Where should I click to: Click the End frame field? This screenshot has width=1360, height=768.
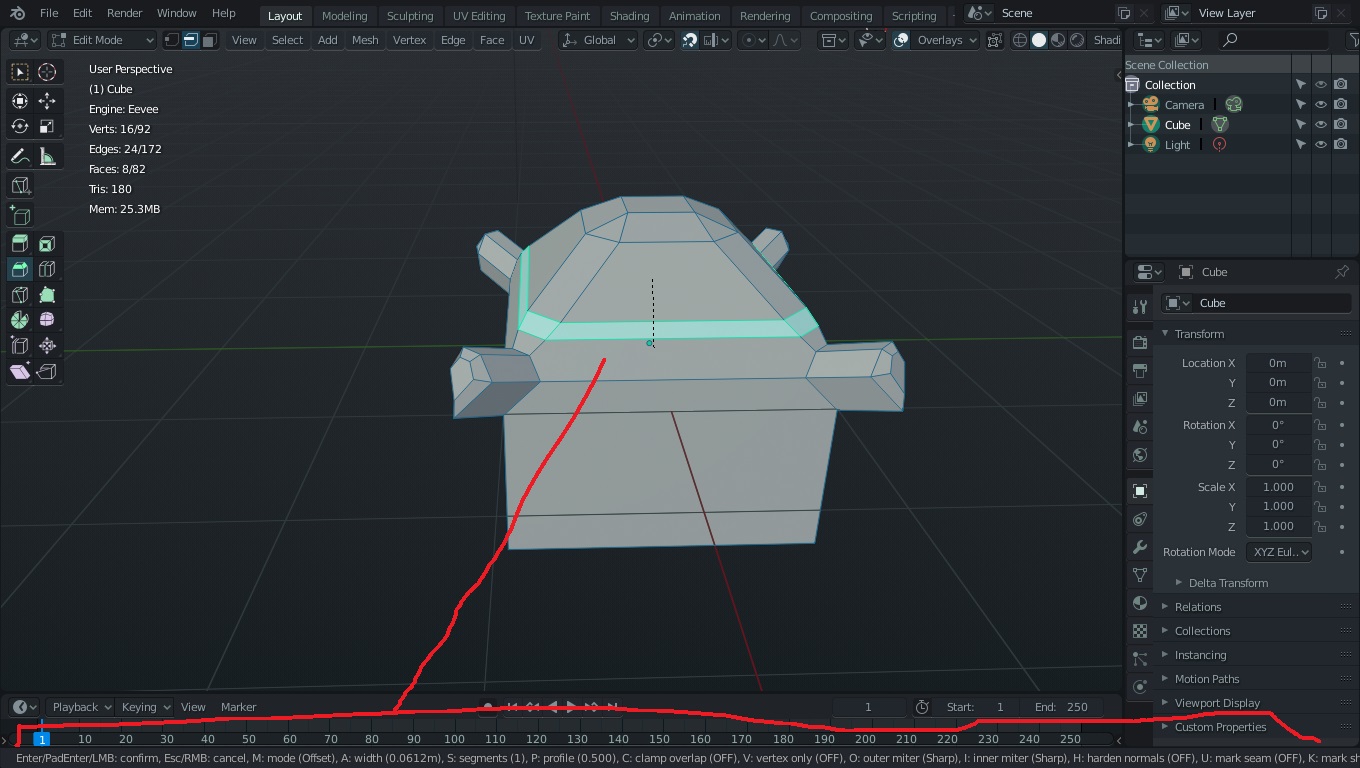(1063, 707)
